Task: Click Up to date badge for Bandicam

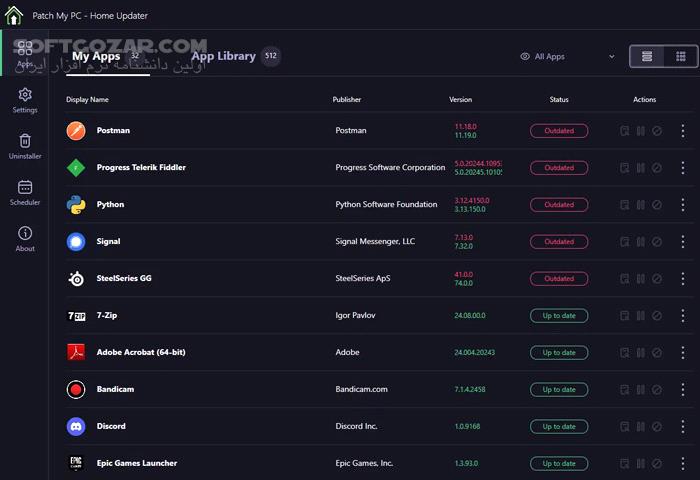Action: click(x=559, y=390)
